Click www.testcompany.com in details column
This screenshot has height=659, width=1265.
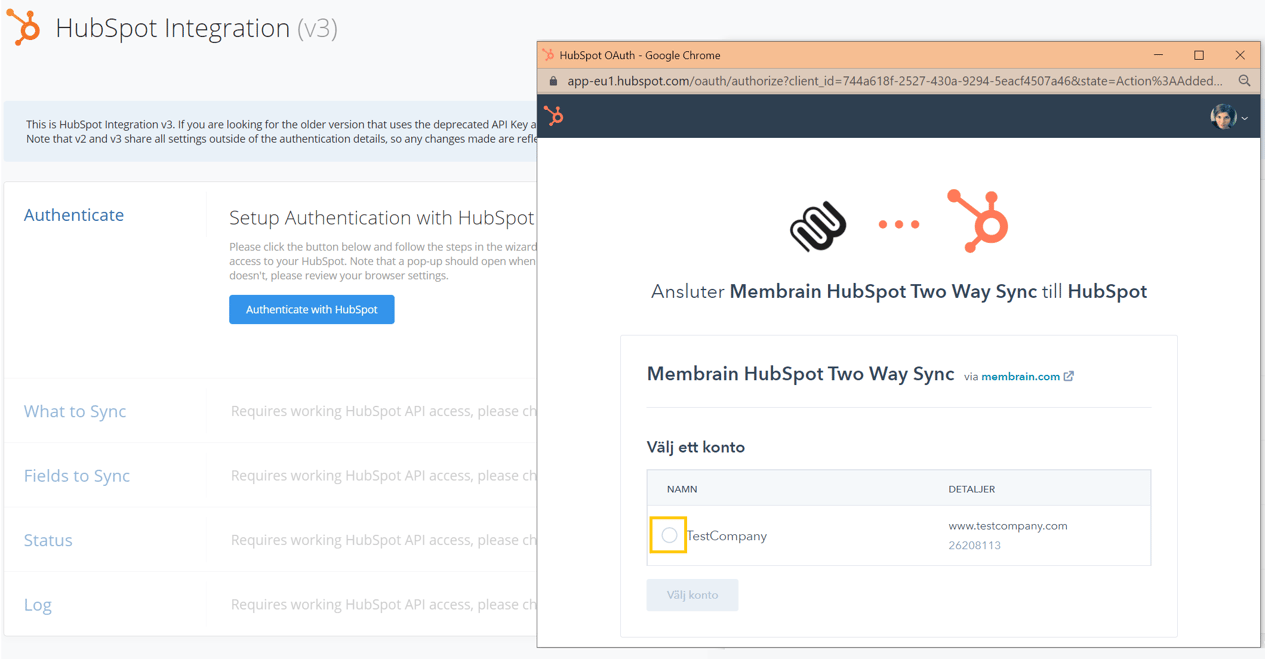point(1008,526)
